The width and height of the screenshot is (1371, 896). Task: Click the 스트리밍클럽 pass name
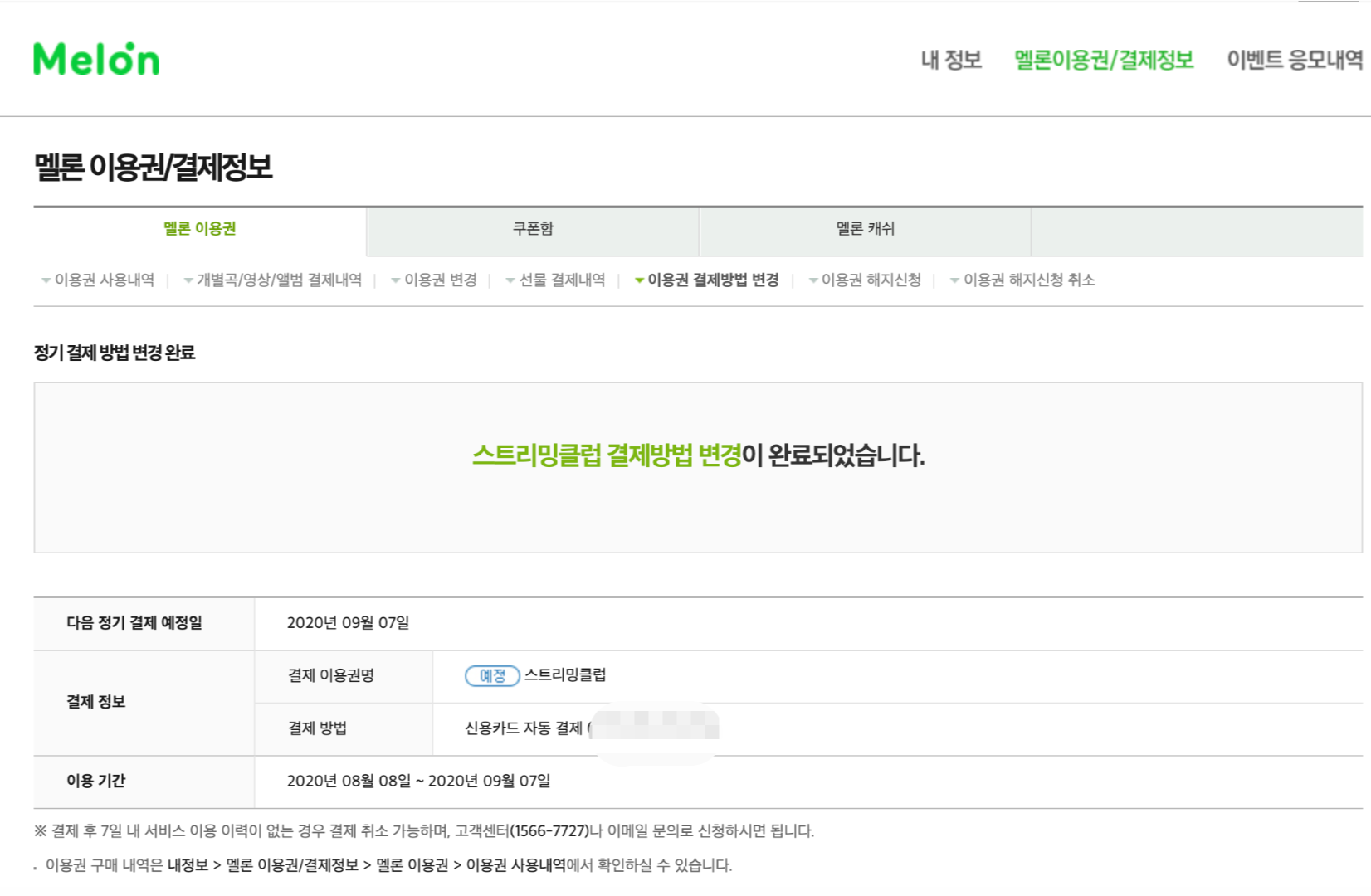click(565, 675)
